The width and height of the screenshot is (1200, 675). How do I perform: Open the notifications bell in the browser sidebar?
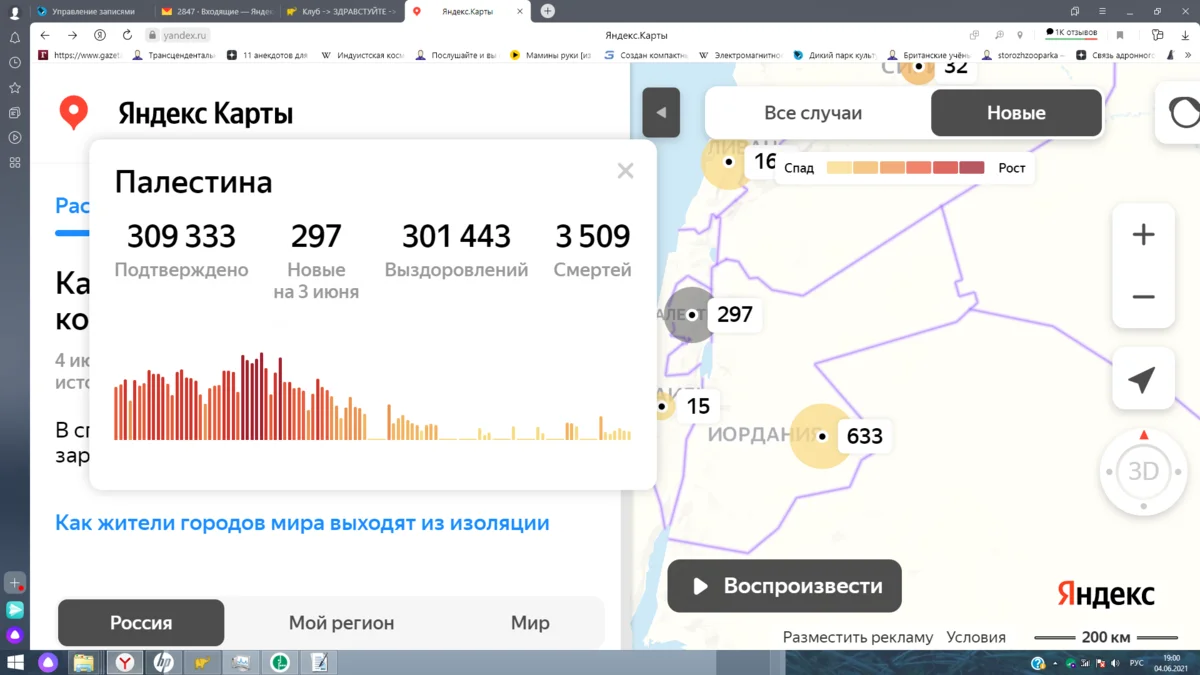click(x=14, y=37)
